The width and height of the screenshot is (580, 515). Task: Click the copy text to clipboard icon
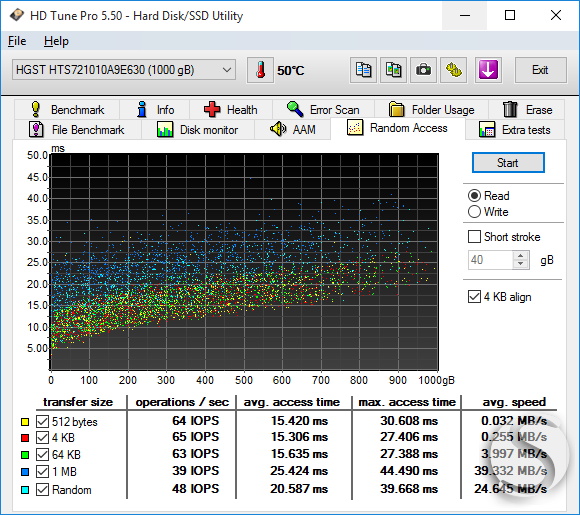pos(363,70)
